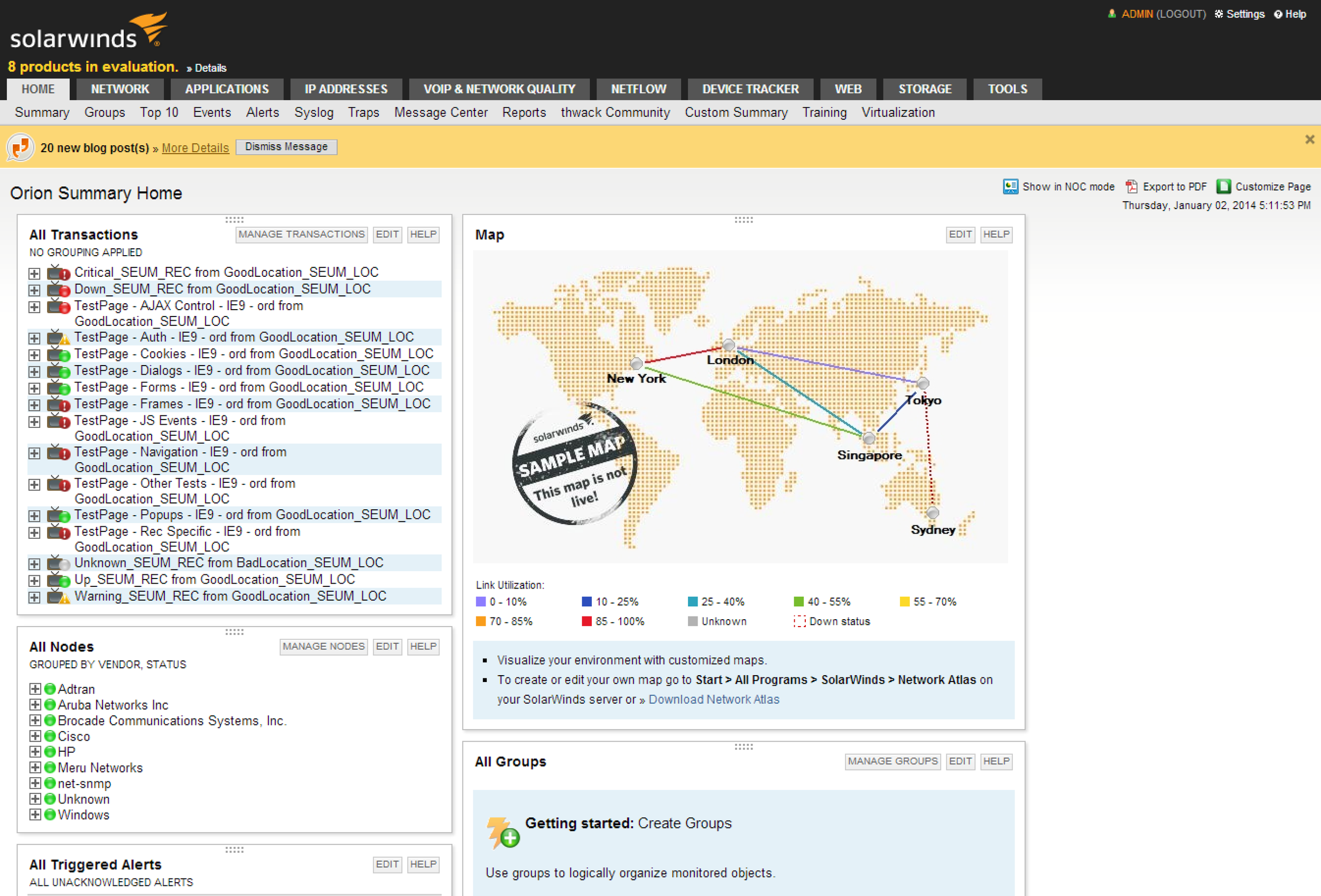This screenshot has height=896, width=1321.
Task: Click the red 85 - 100% legend swatch
Action: click(587, 621)
